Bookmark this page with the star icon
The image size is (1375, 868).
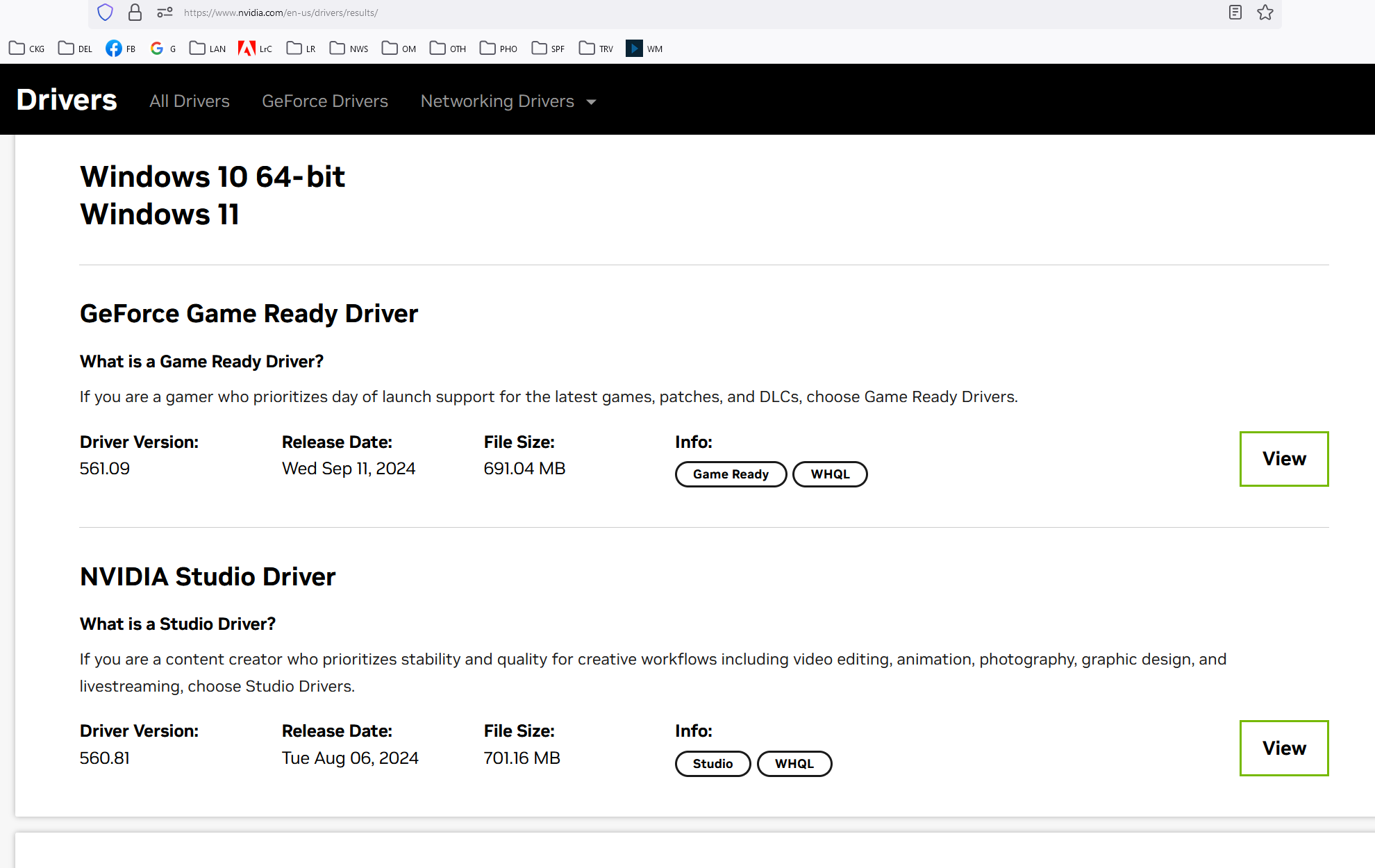click(x=1265, y=12)
